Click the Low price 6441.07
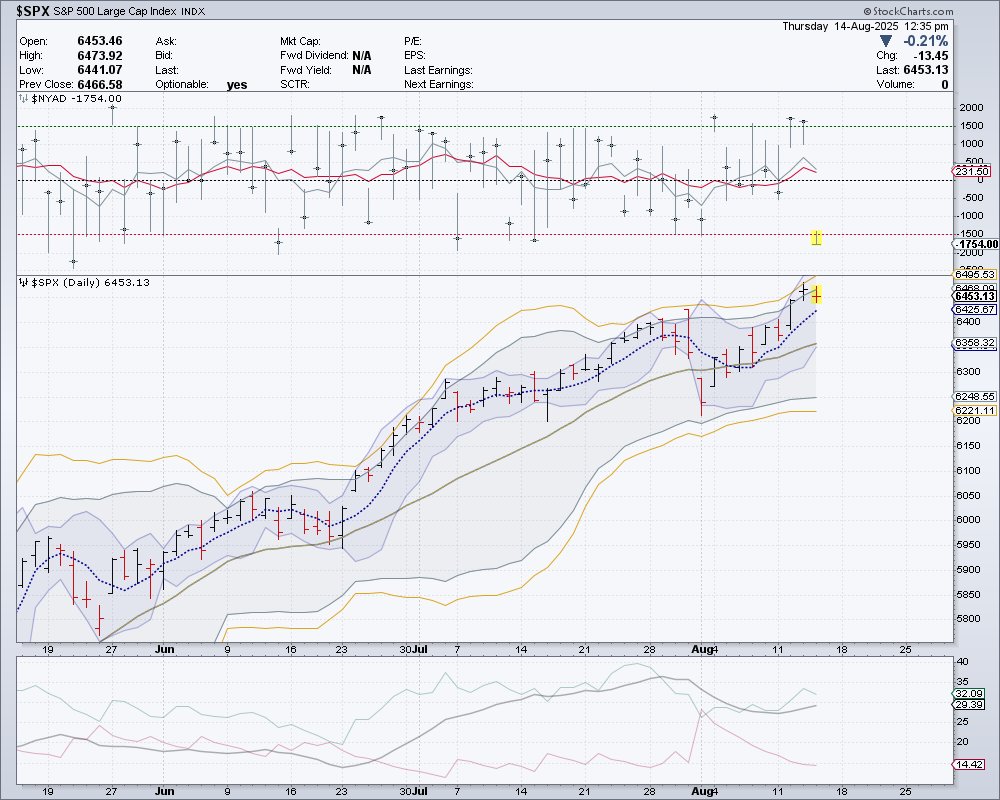 pos(99,70)
